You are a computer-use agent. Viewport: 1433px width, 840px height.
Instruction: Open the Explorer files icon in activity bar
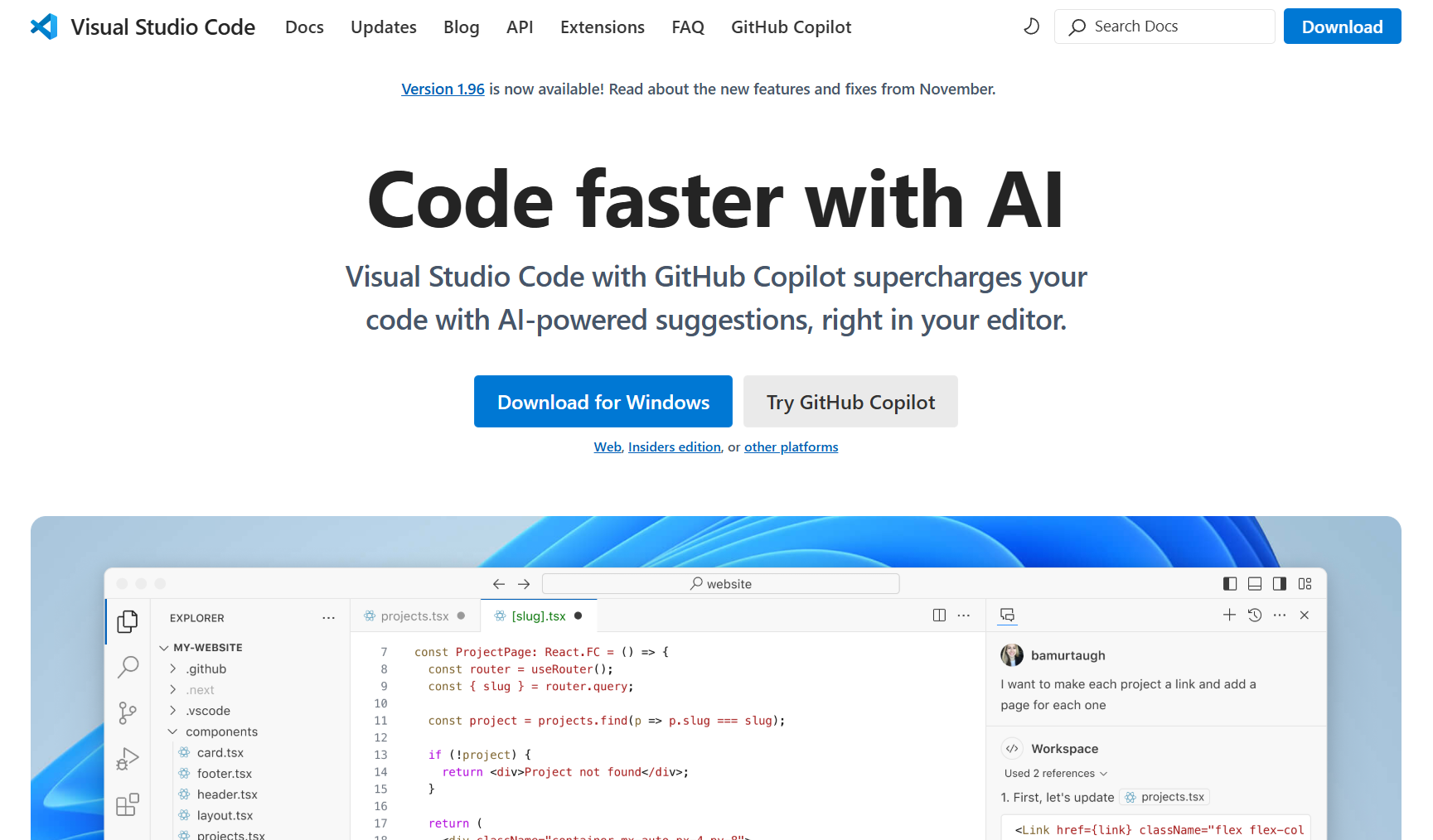tap(128, 621)
